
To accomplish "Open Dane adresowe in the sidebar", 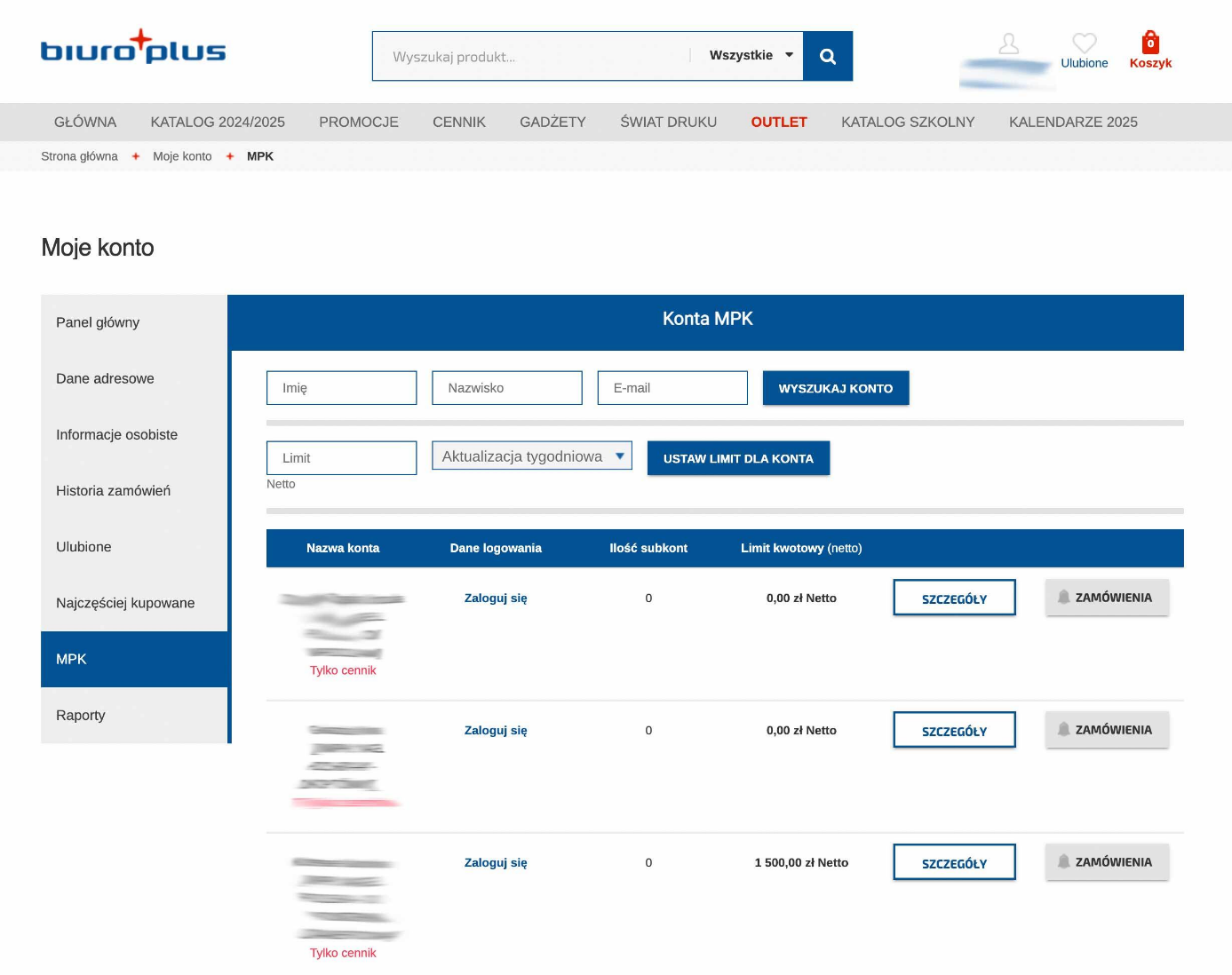I will pos(134,378).
